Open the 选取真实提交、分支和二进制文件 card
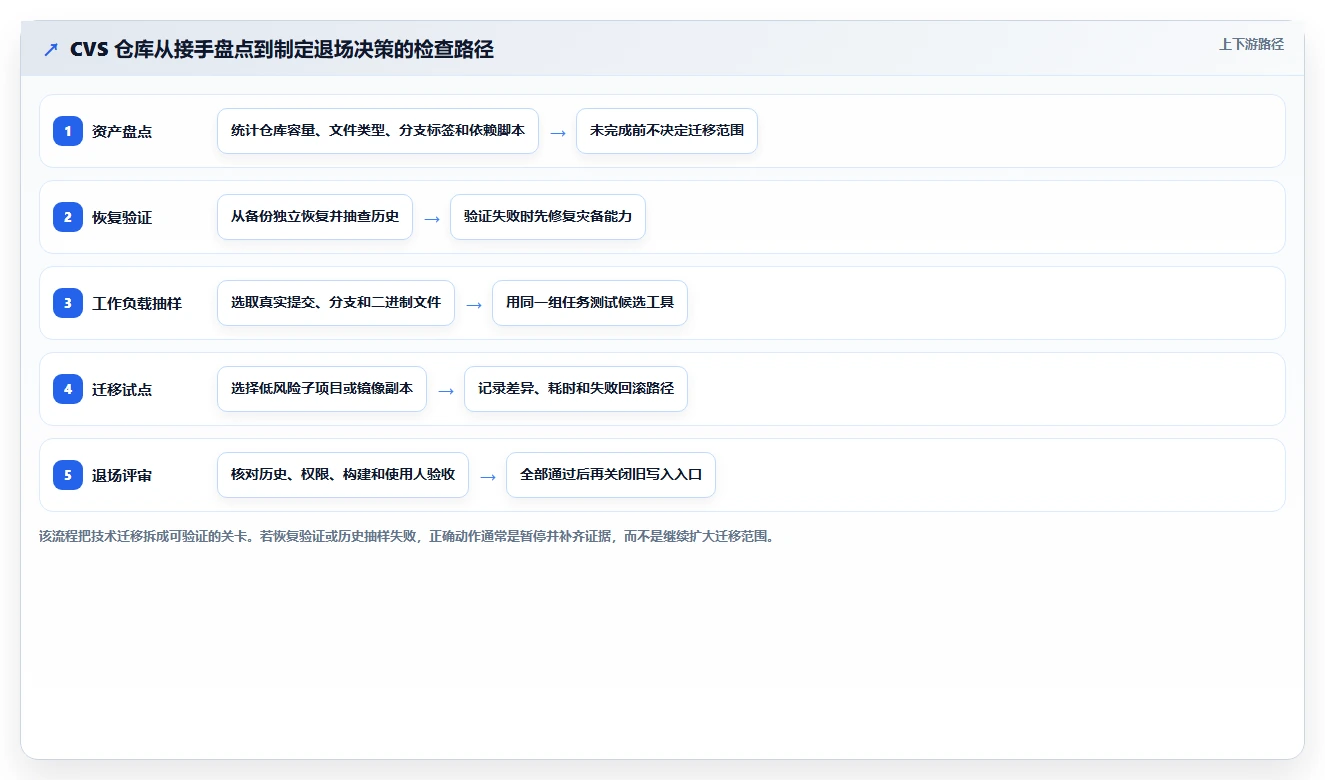1325x780 pixels. [x=336, y=303]
